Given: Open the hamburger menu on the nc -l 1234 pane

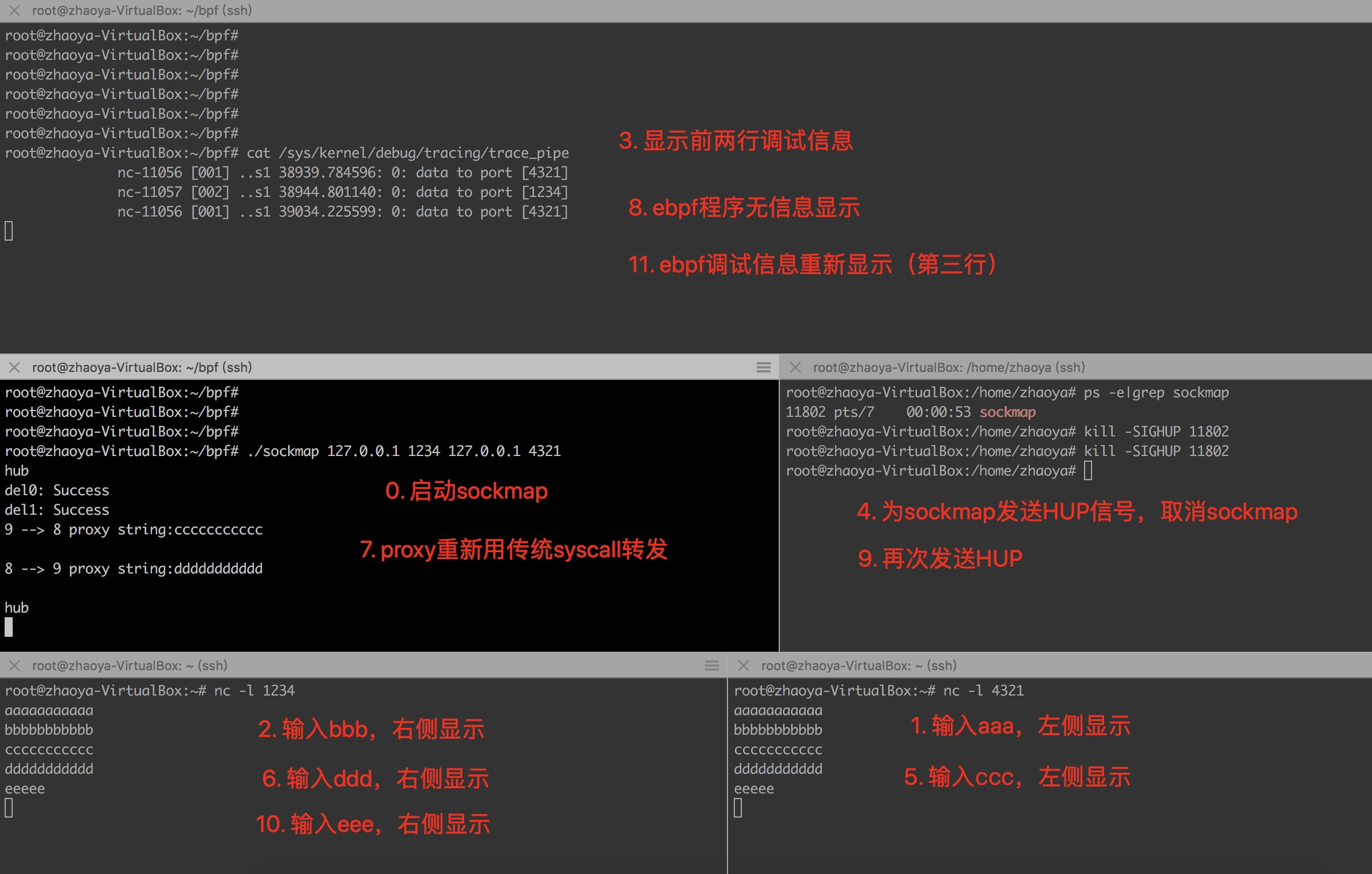Looking at the screenshot, I should point(711,666).
